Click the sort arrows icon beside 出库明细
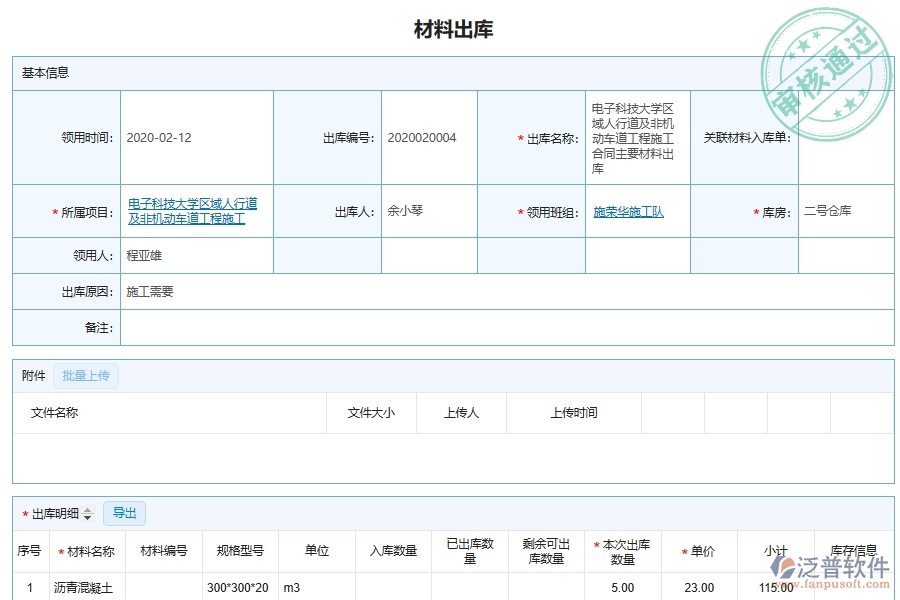This screenshot has width=900, height=600. pos(88,513)
